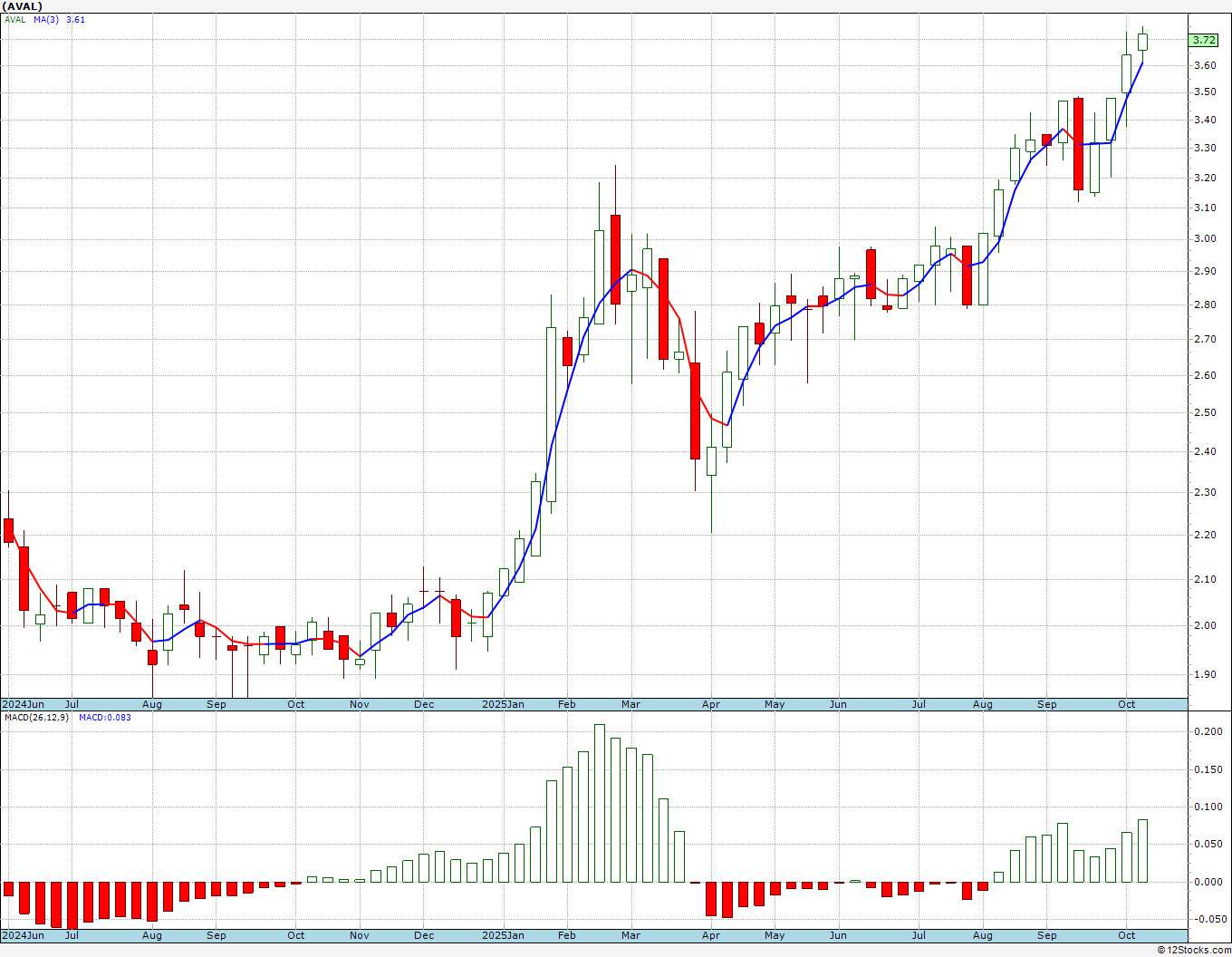Image resolution: width=1232 pixels, height=957 pixels.
Task: Click the MA(3) indicator label
Action: [x=46, y=19]
